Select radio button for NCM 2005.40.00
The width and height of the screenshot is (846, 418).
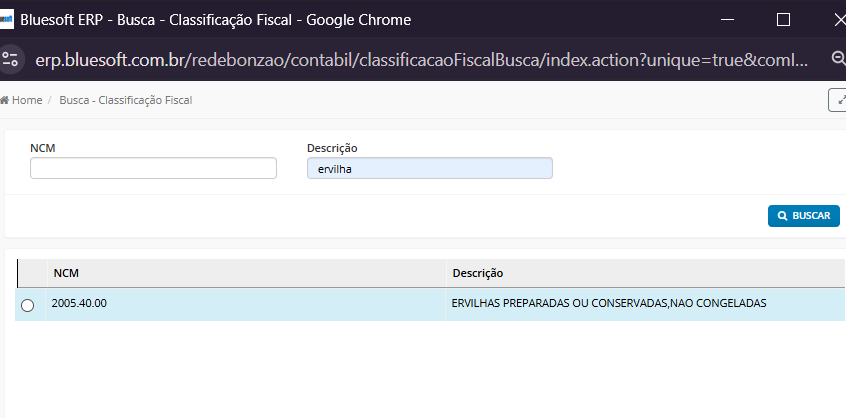[x=27, y=305]
